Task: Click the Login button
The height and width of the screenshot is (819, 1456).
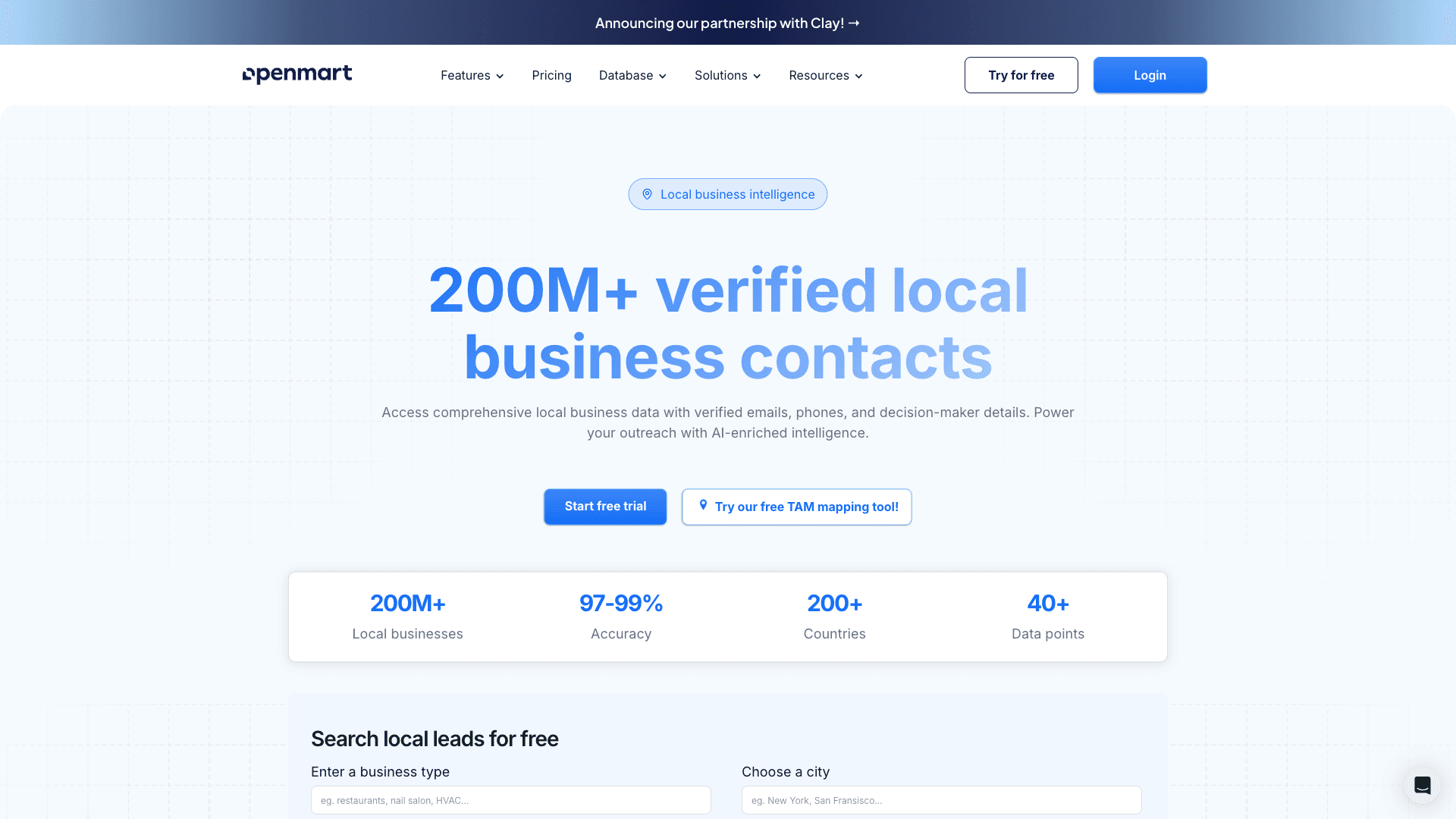Action: [x=1150, y=74]
